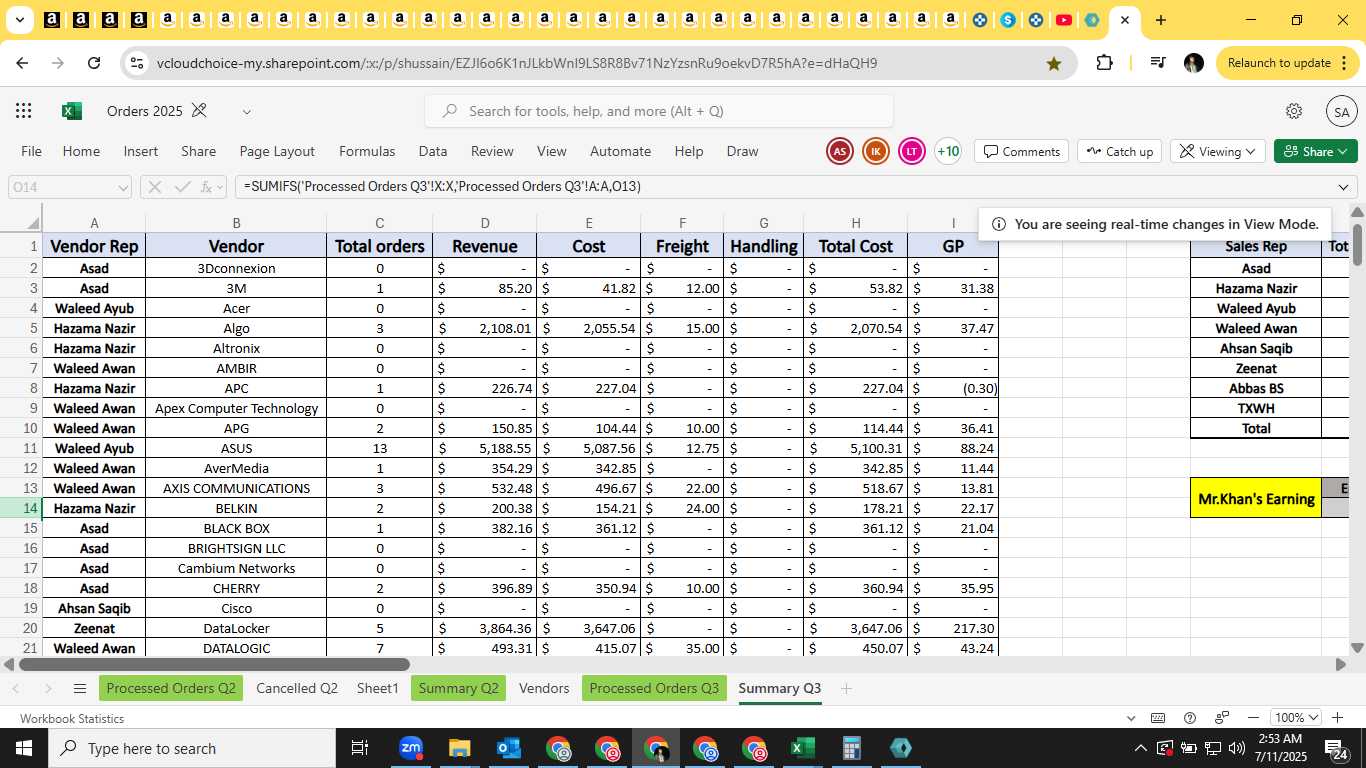The width and height of the screenshot is (1366, 768).
Task: Open the browser tab search chevron
Action: pyautogui.click(x=19, y=20)
